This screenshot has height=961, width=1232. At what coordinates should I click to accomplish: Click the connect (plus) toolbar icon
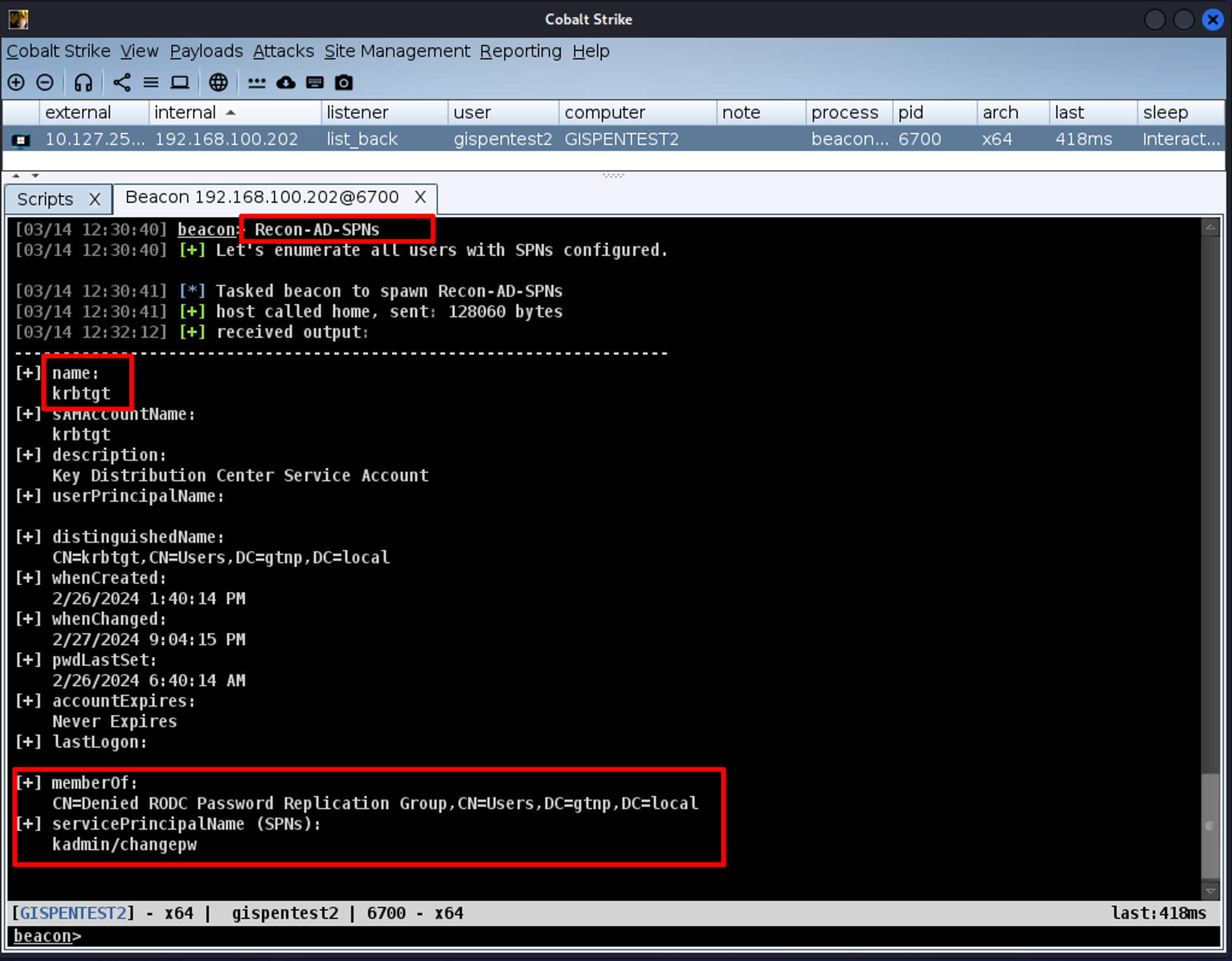pos(17,83)
